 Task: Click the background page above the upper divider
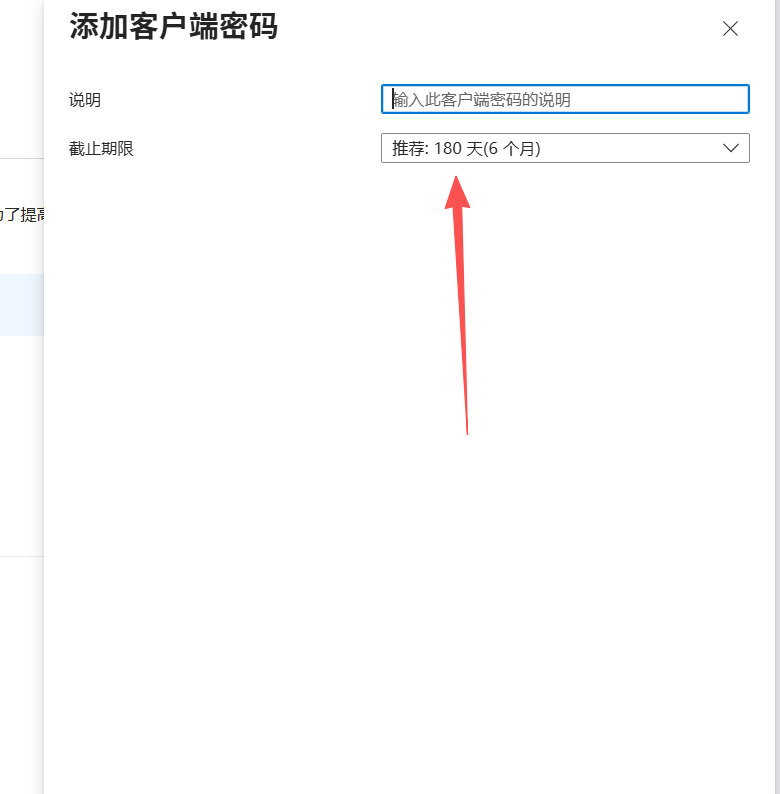[x=21, y=80]
